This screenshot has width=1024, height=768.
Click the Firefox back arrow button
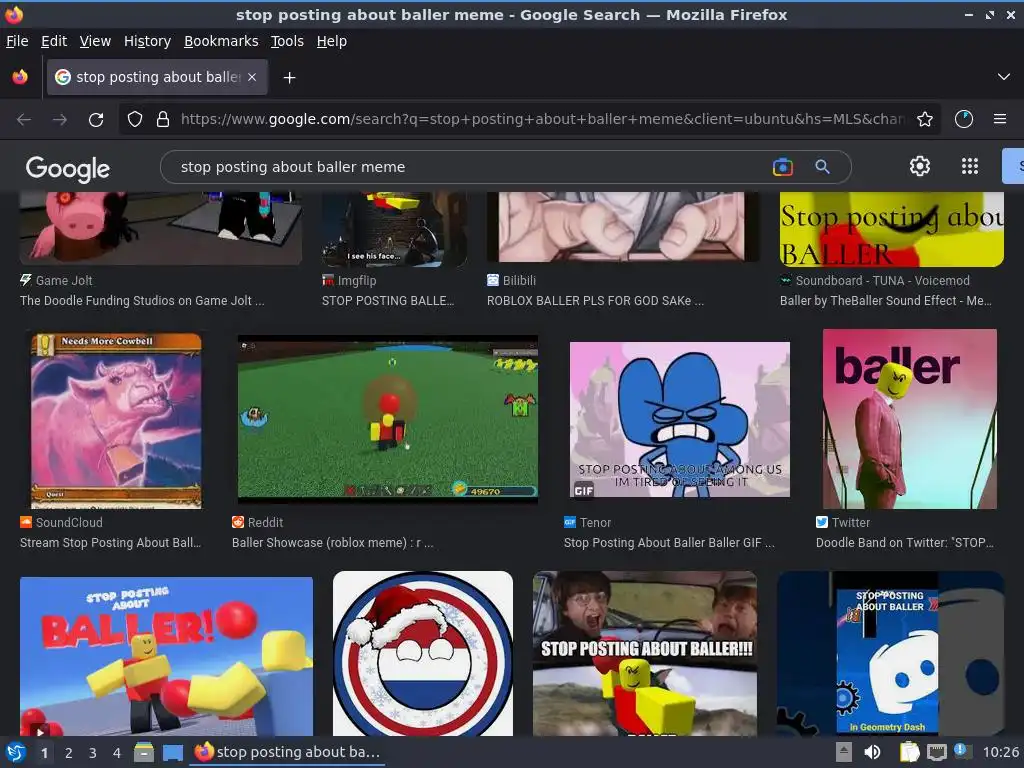click(x=24, y=120)
